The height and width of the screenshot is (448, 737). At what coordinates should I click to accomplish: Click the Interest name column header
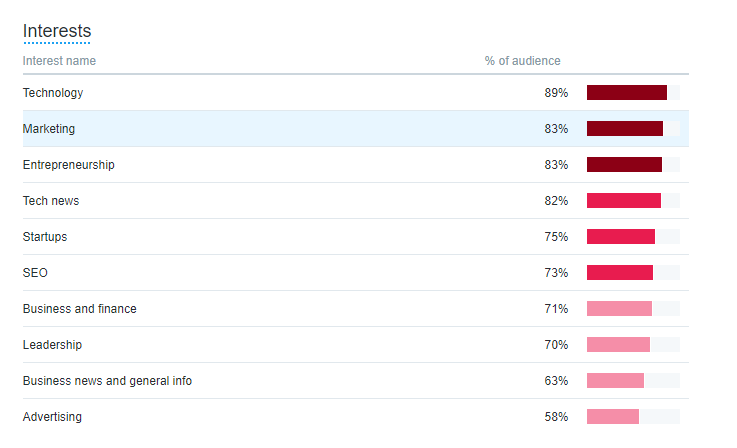click(x=59, y=61)
